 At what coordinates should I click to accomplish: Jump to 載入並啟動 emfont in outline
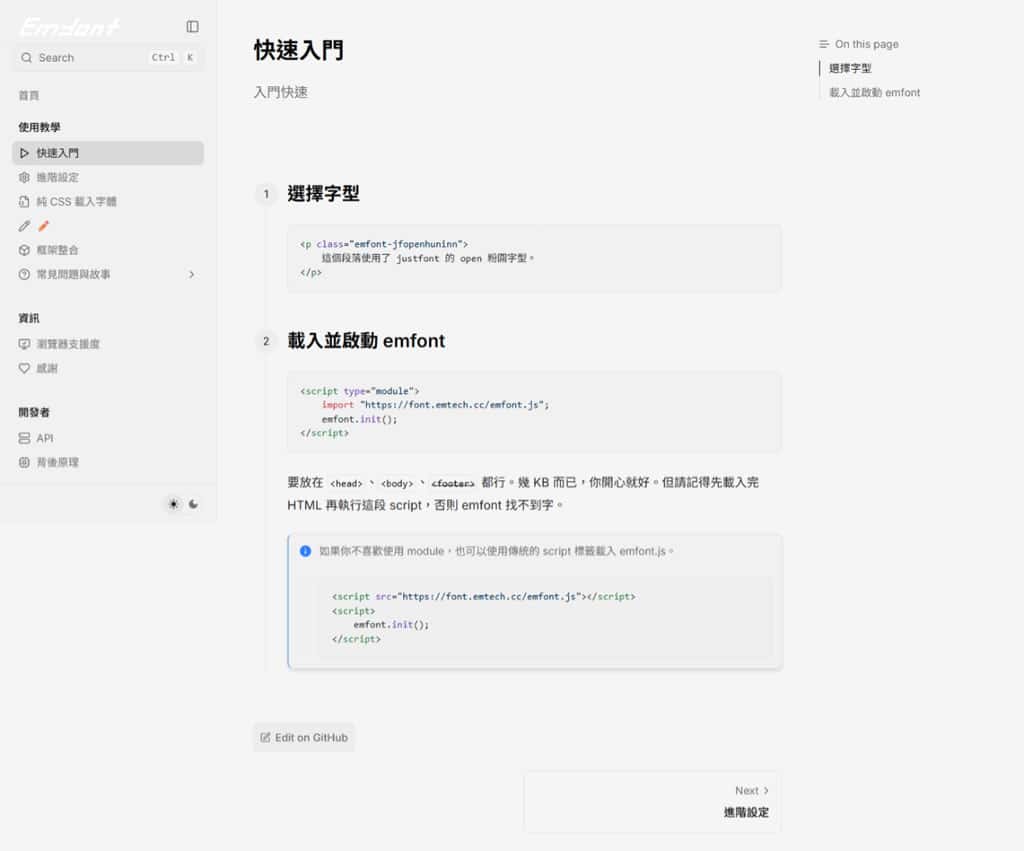point(874,93)
